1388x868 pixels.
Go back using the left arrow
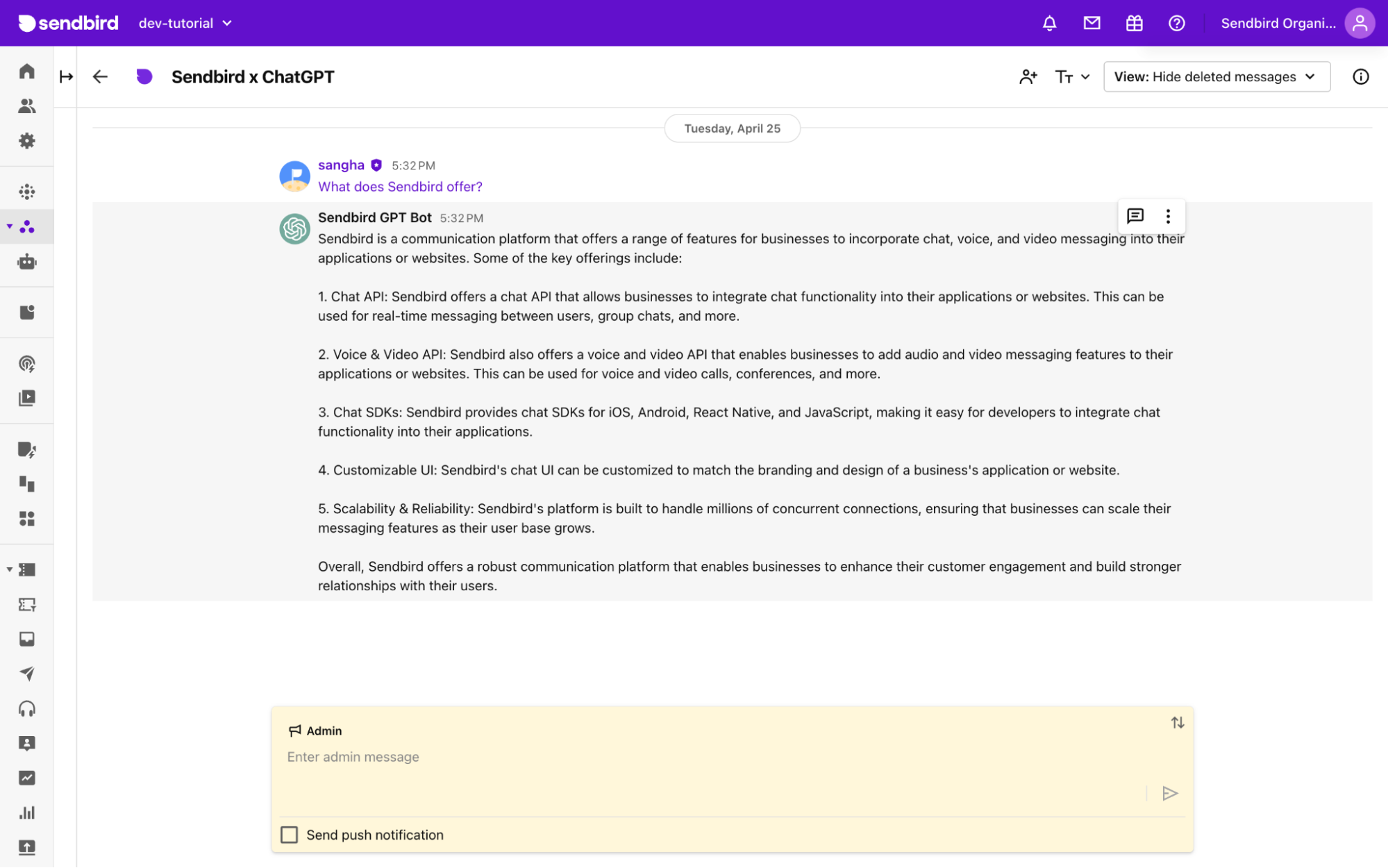pos(100,76)
